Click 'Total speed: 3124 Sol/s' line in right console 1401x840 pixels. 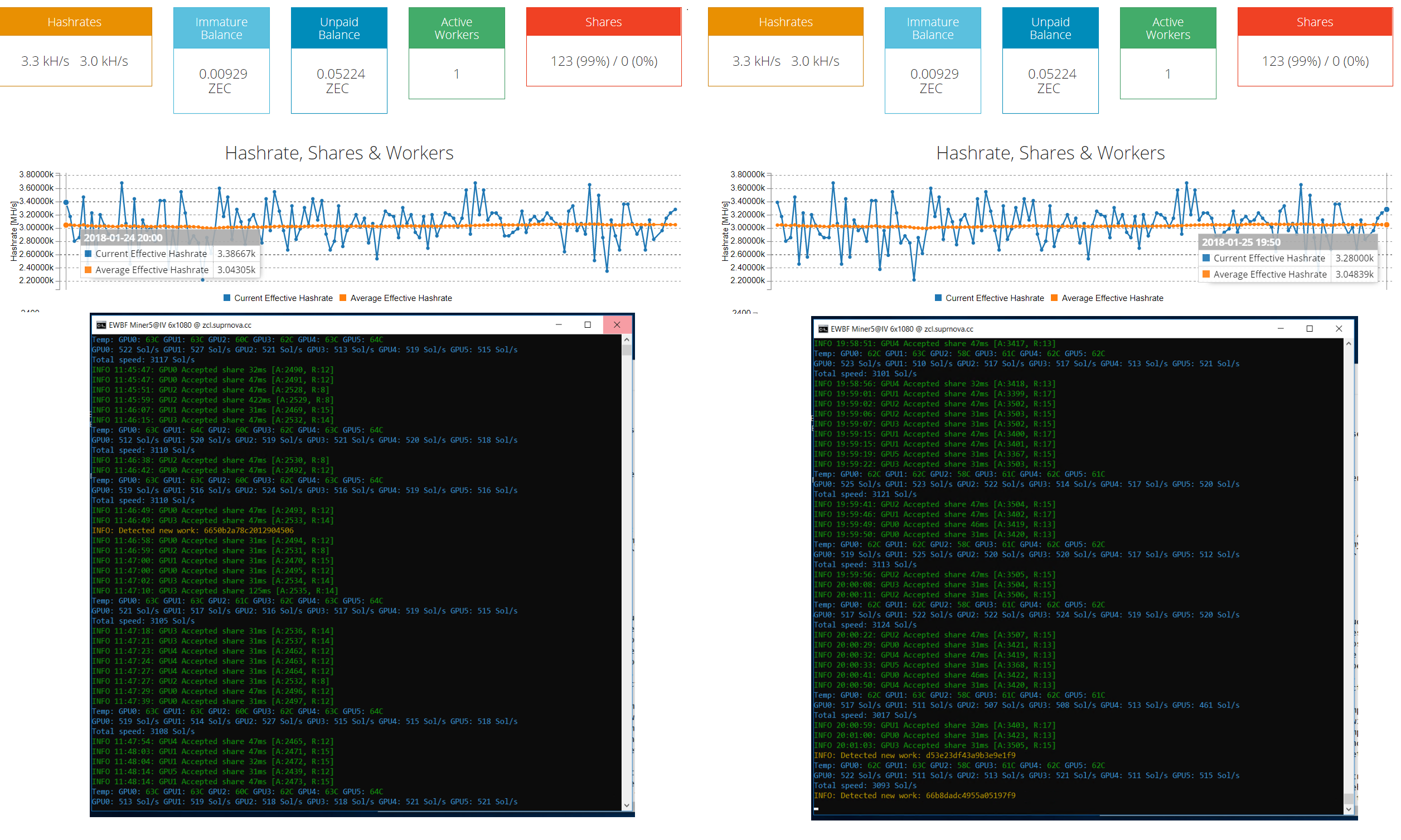pyautogui.click(x=865, y=625)
